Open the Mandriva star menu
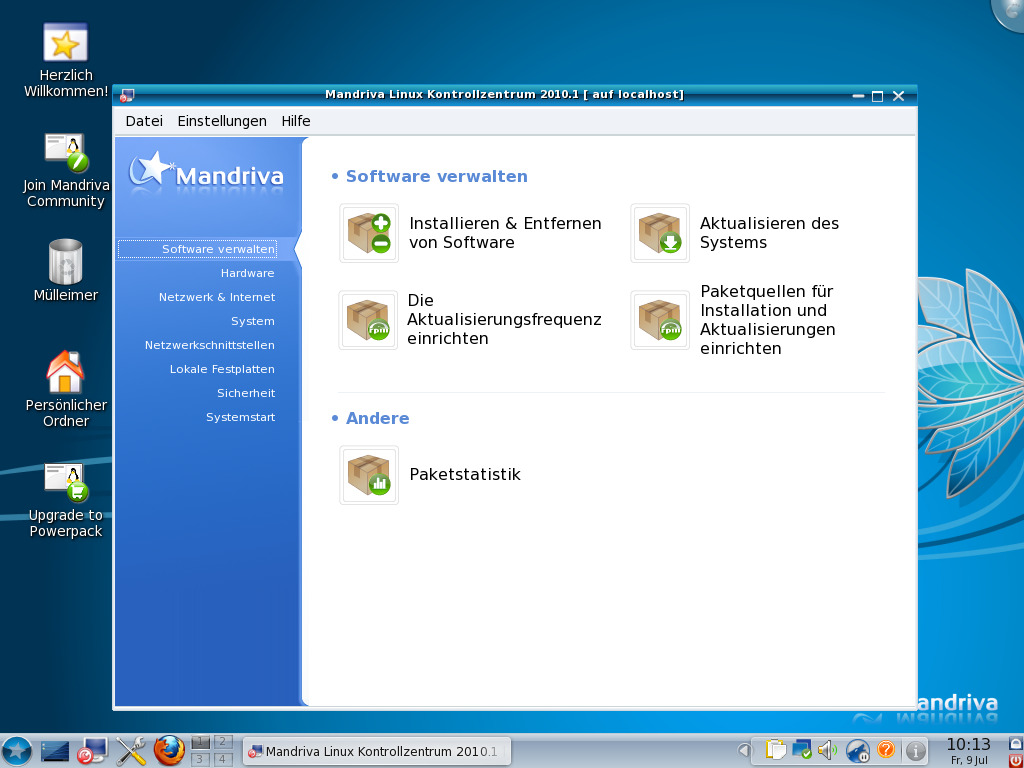Screen dimensions: 1024x768 [x=18, y=749]
